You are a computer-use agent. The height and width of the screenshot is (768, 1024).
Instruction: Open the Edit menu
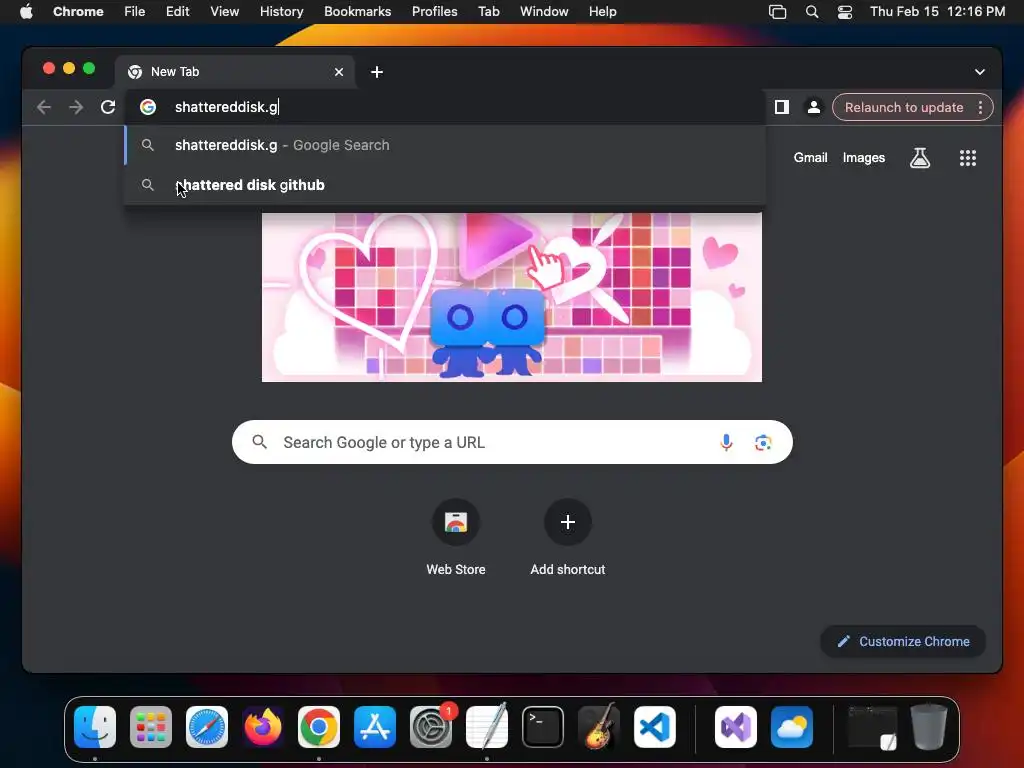[x=177, y=12]
